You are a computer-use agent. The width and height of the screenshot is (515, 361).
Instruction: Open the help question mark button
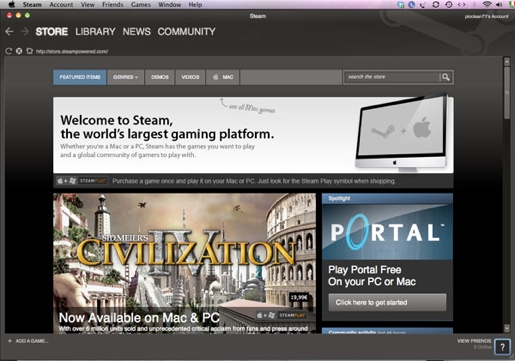[502, 347]
